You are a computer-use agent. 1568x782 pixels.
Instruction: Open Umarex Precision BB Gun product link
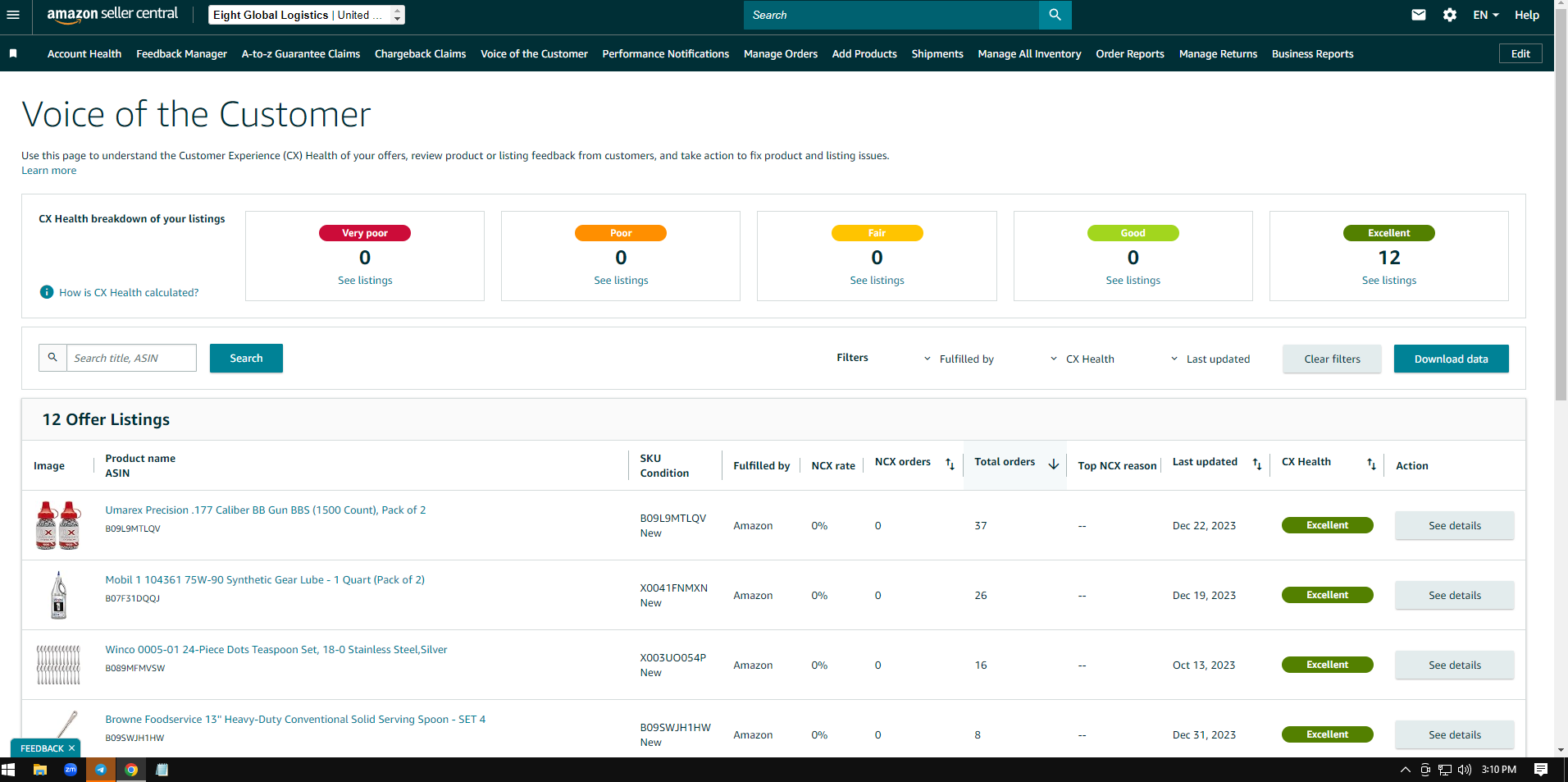tap(266, 510)
